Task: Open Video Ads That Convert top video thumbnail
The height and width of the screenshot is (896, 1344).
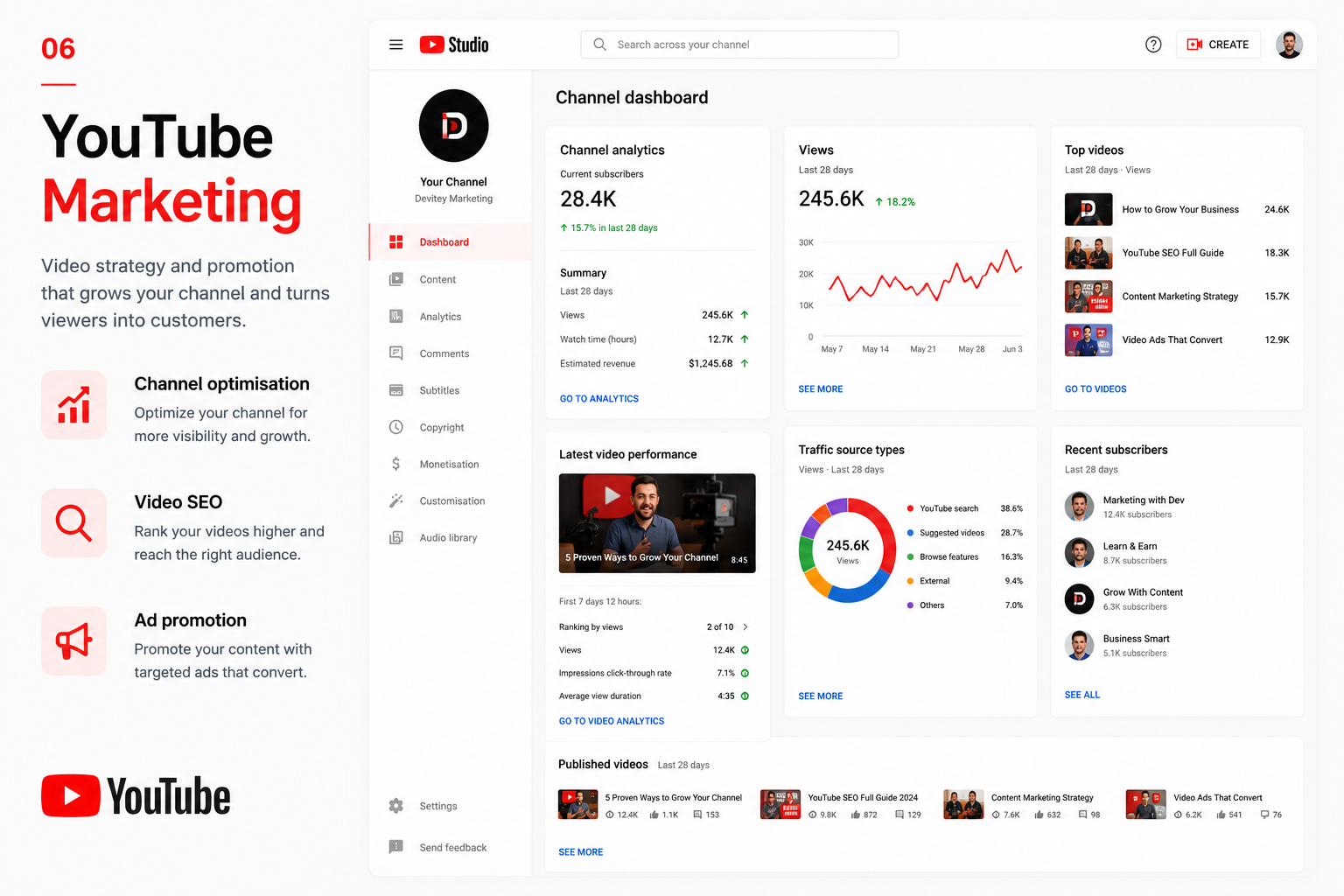Action: (x=1088, y=340)
